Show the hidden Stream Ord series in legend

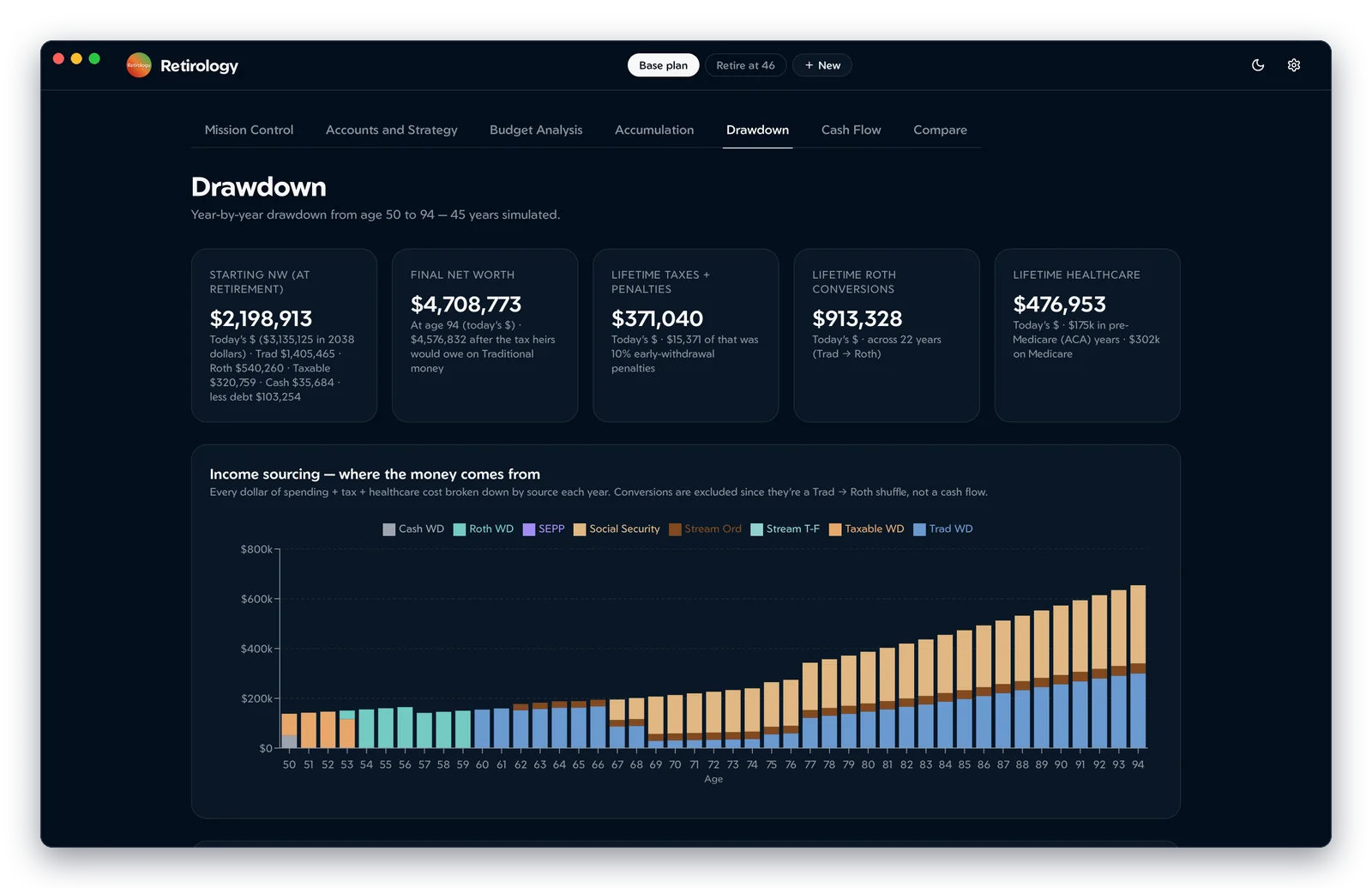click(x=705, y=529)
